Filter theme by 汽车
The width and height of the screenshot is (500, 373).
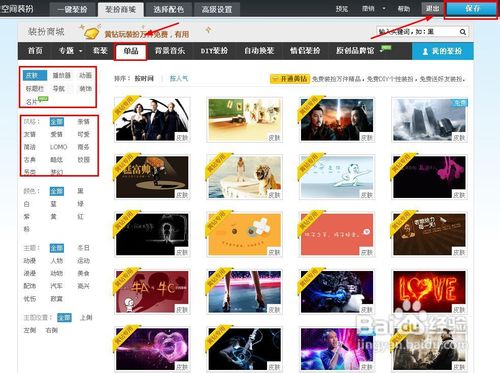coord(57,286)
